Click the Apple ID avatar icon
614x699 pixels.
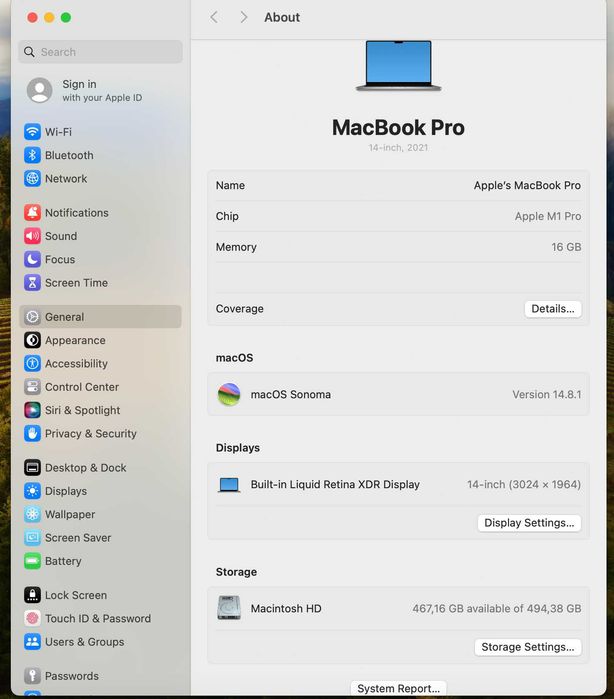[x=40, y=90]
